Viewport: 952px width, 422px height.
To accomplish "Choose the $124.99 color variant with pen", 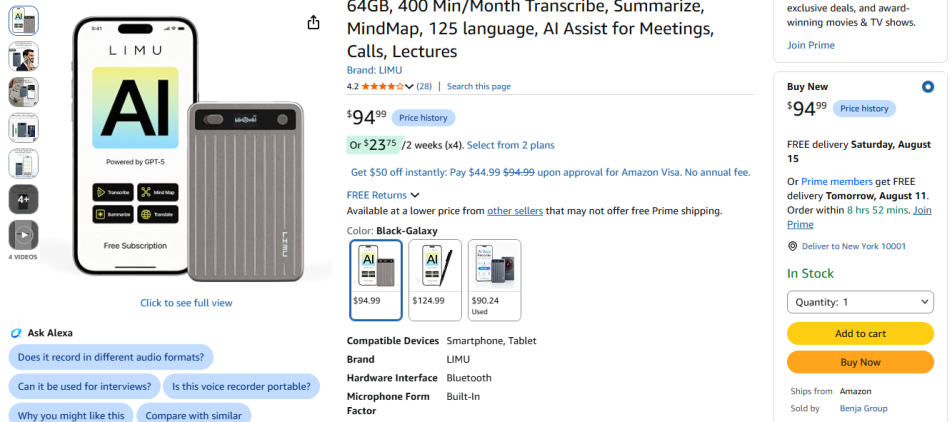I will (x=435, y=280).
